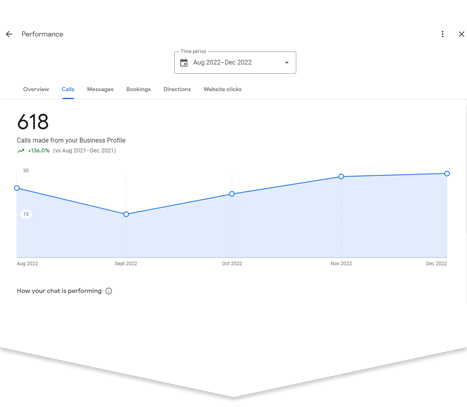
Task: Select the Oct 2022 chart data point
Action: (x=232, y=194)
